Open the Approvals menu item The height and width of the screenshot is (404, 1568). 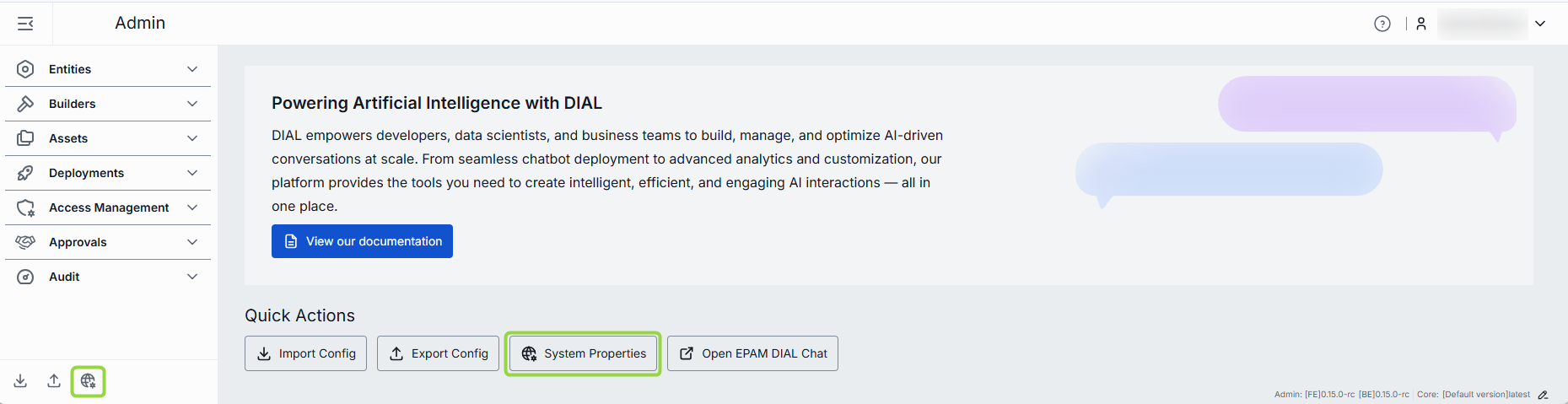[78, 242]
